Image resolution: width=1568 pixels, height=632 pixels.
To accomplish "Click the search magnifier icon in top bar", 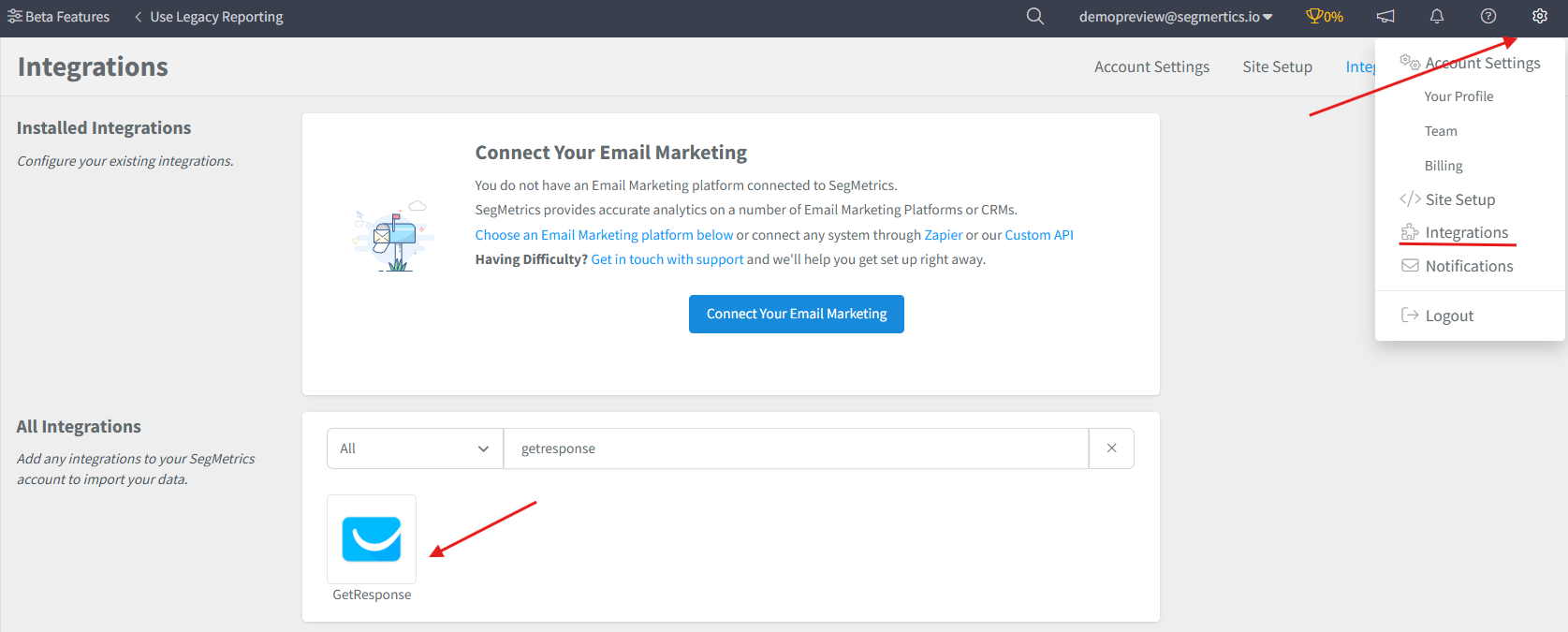I will [1034, 17].
